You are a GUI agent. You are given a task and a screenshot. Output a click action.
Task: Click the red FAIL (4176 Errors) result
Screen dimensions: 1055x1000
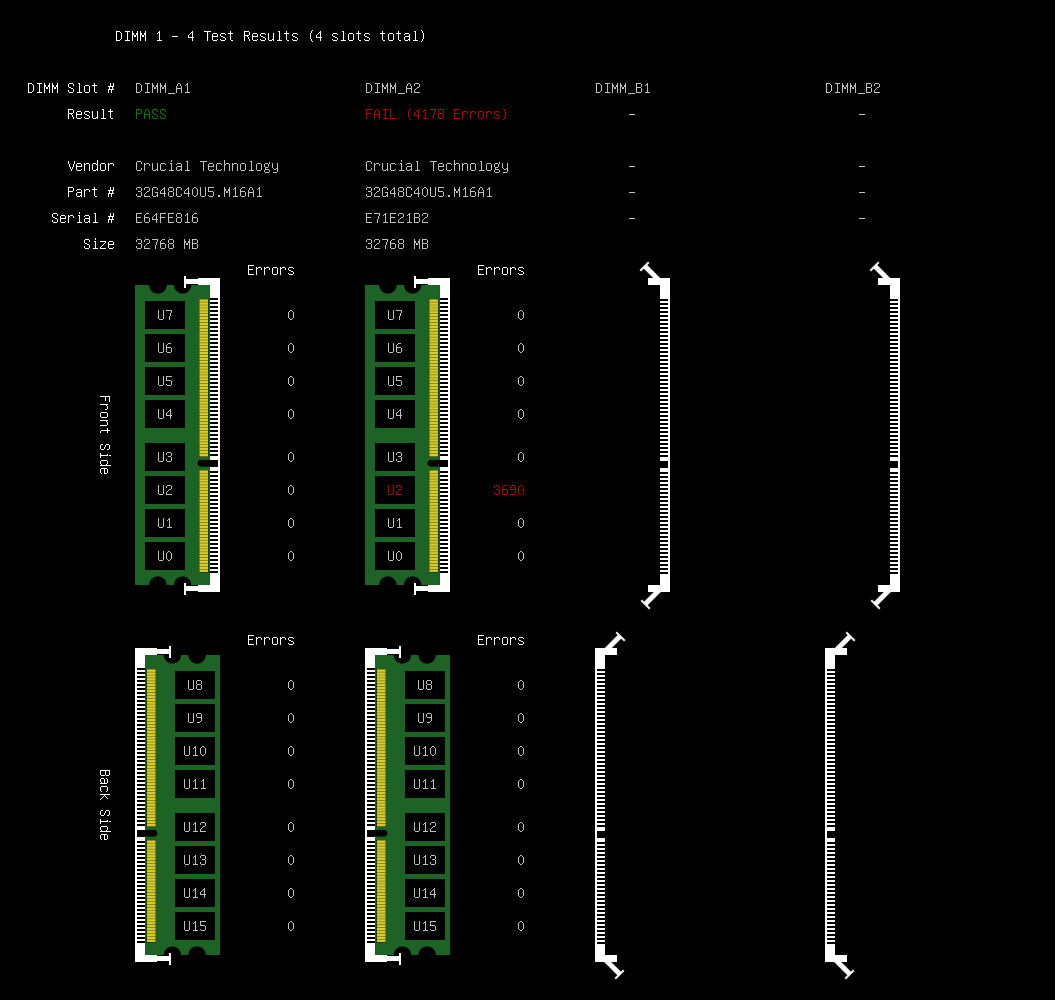436,114
